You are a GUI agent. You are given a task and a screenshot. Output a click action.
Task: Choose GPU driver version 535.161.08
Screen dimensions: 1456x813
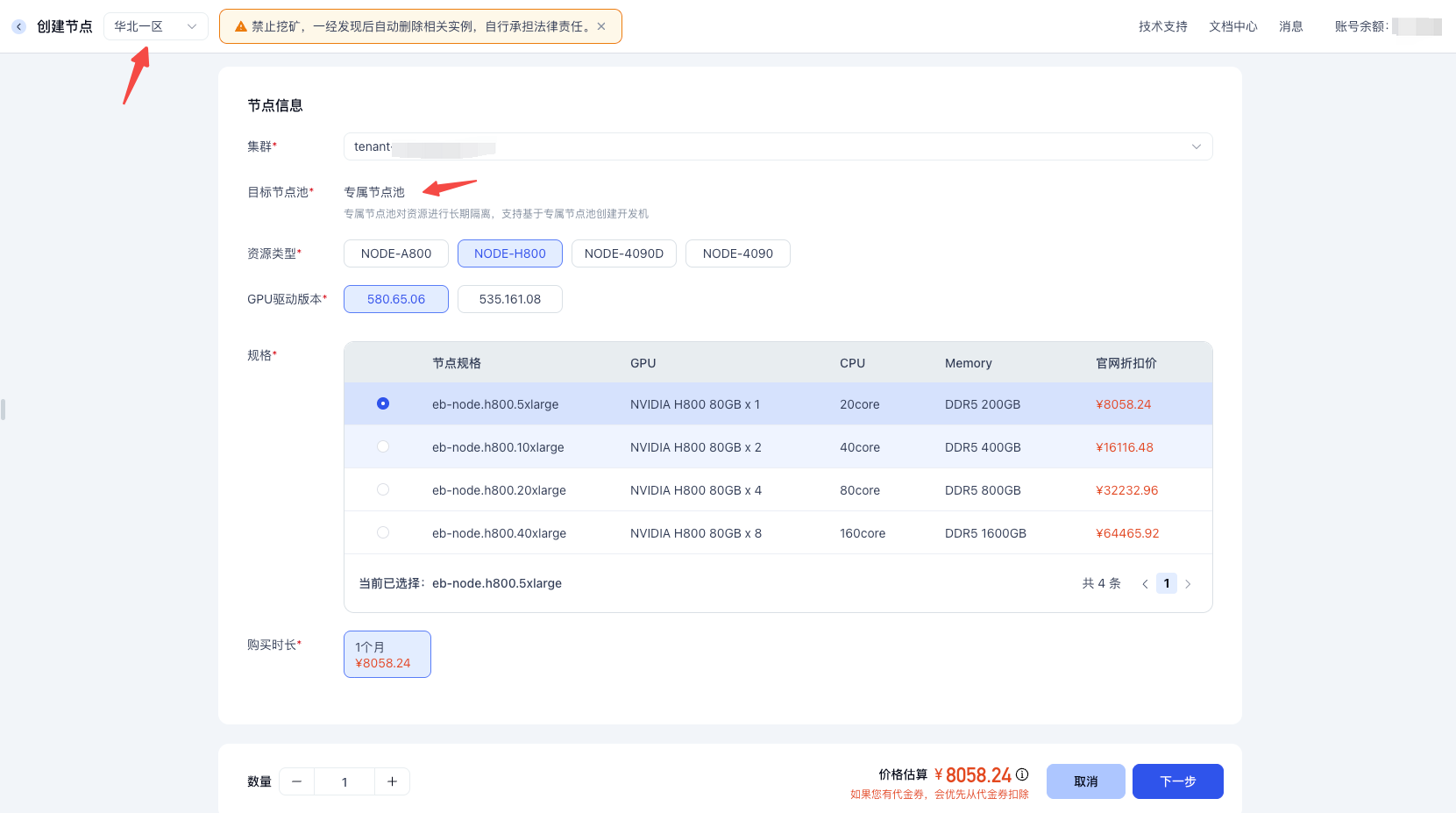click(510, 299)
